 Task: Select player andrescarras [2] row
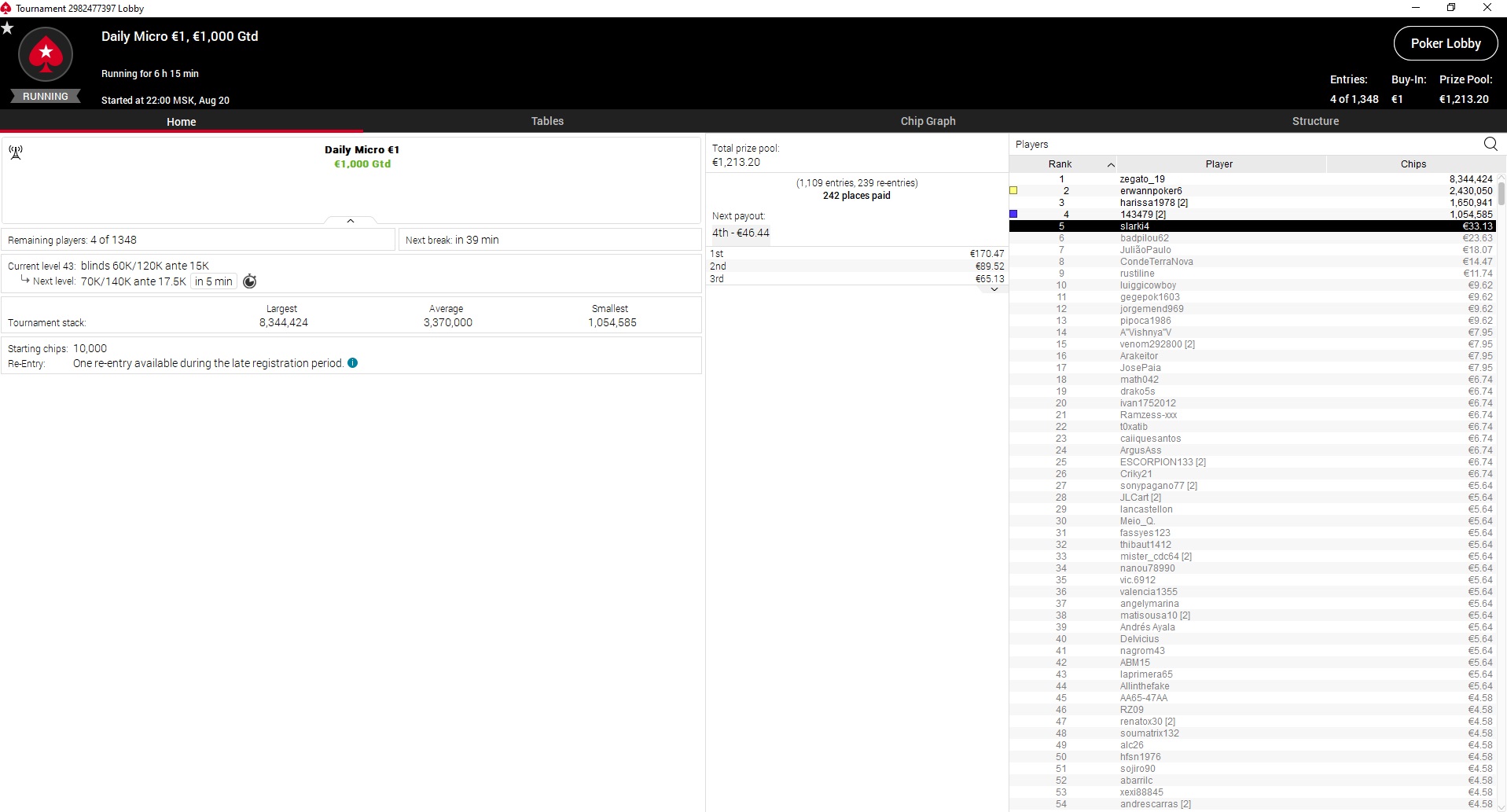pos(1252,804)
